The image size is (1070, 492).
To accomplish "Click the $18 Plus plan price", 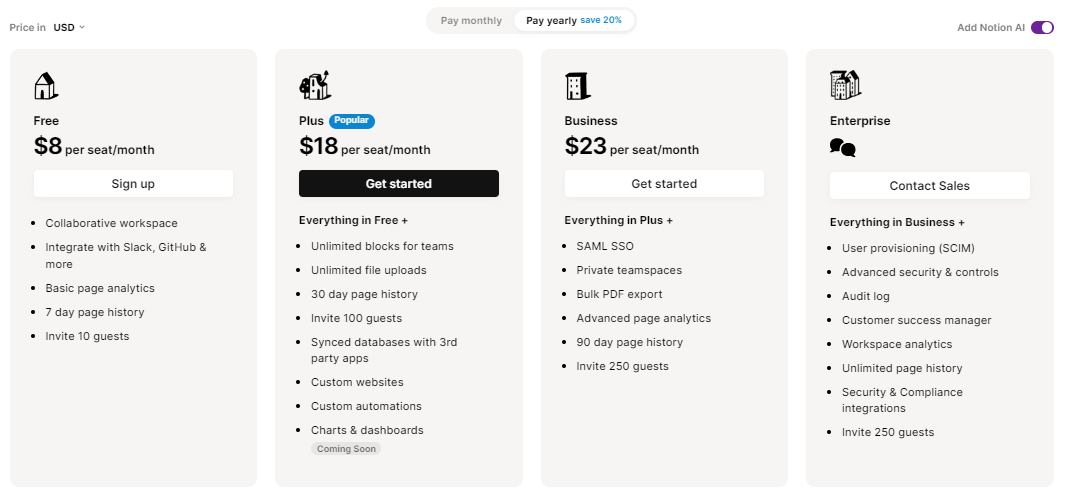I will click(x=319, y=145).
